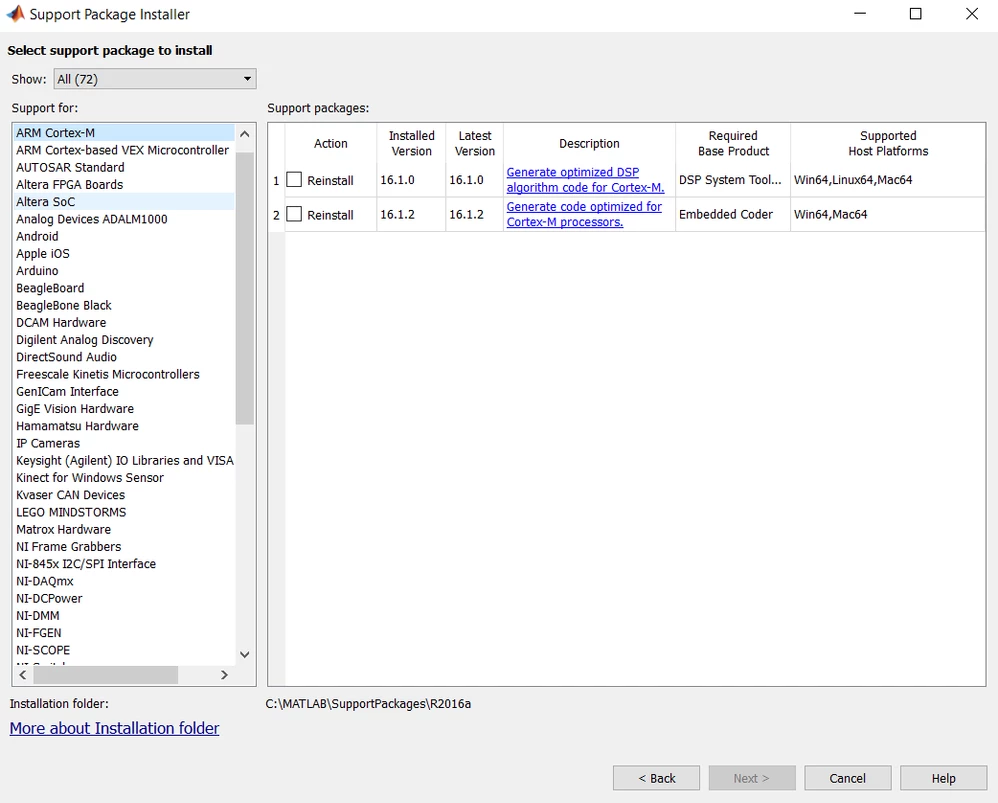Click the right arrow of the horizontal list scrollbar

(224, 674)
